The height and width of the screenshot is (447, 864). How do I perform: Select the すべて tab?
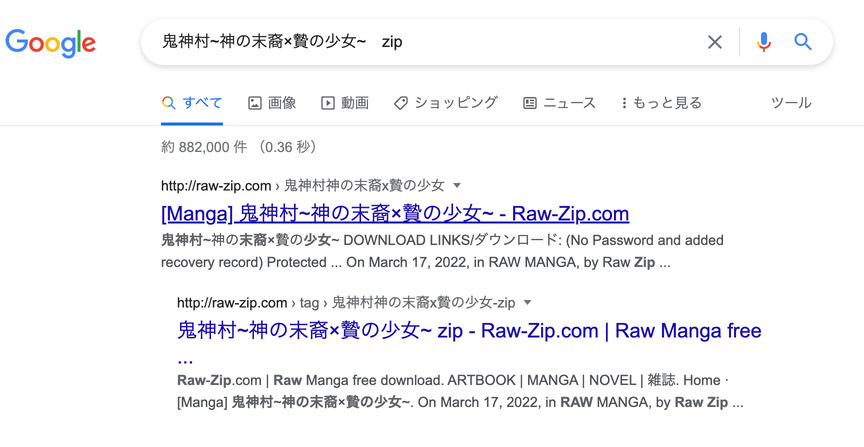tap(192, 103)
